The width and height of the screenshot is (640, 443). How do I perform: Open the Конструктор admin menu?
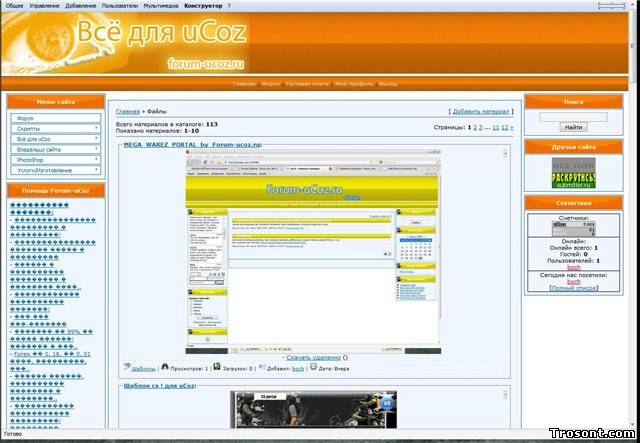point(203,6)
